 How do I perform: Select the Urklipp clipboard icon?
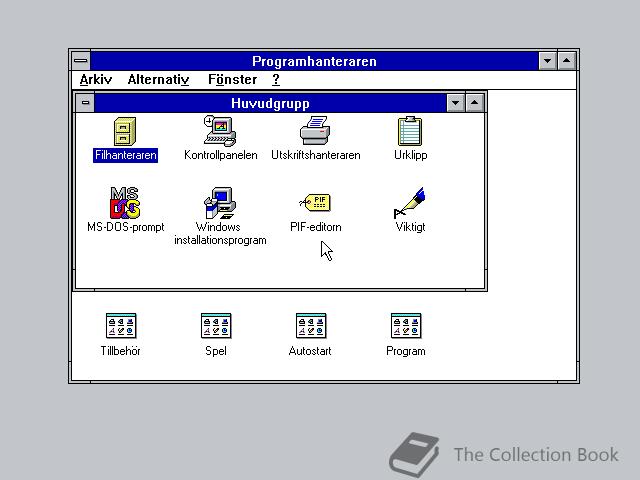click(x=410, y=131)
